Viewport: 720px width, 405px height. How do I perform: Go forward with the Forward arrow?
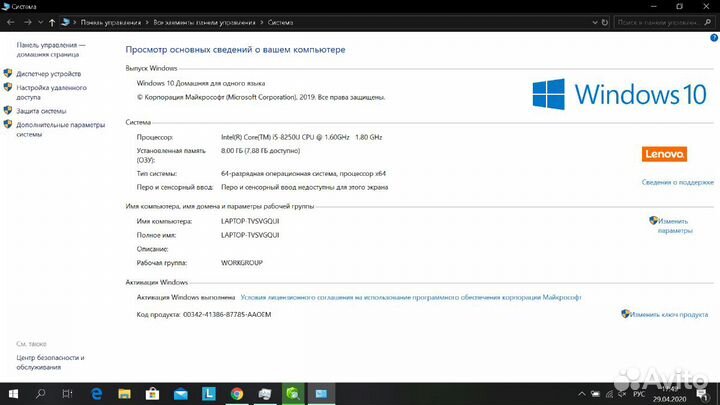tap(28, 22)
